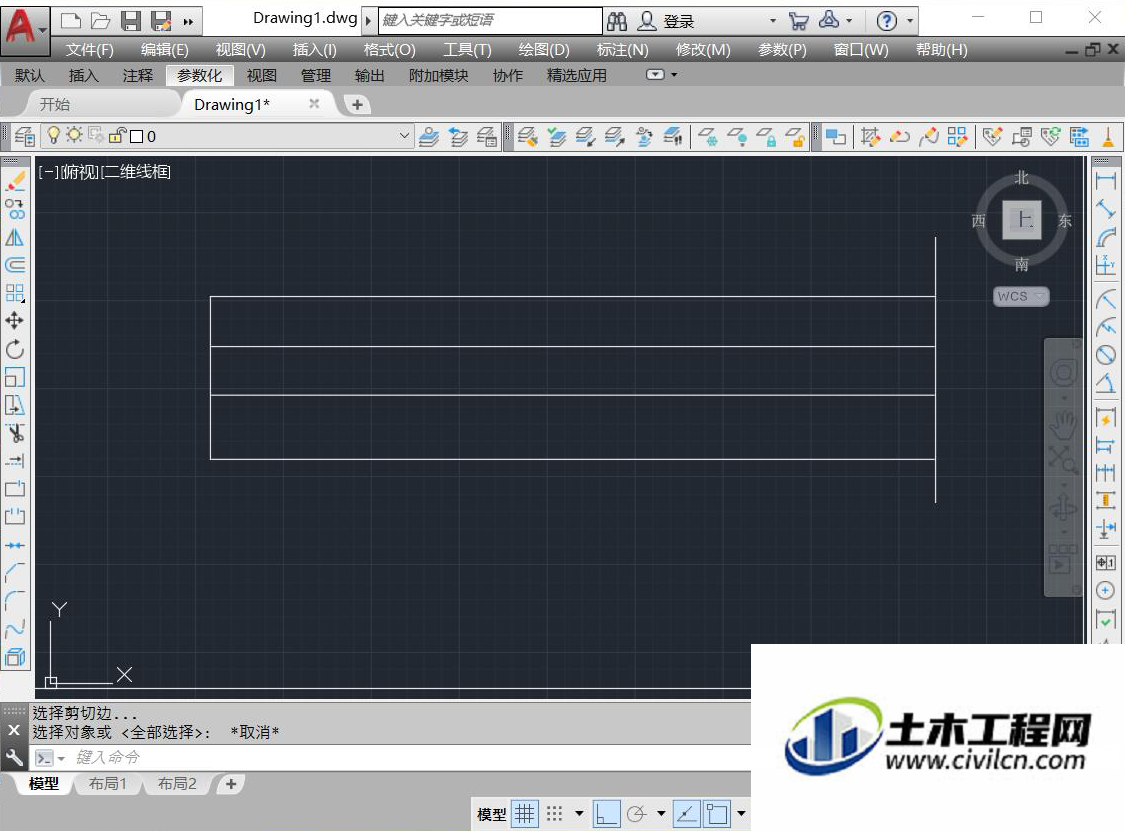Select the Offset tool
This screenshot has height=831, width=1125.
pos(15,266)
